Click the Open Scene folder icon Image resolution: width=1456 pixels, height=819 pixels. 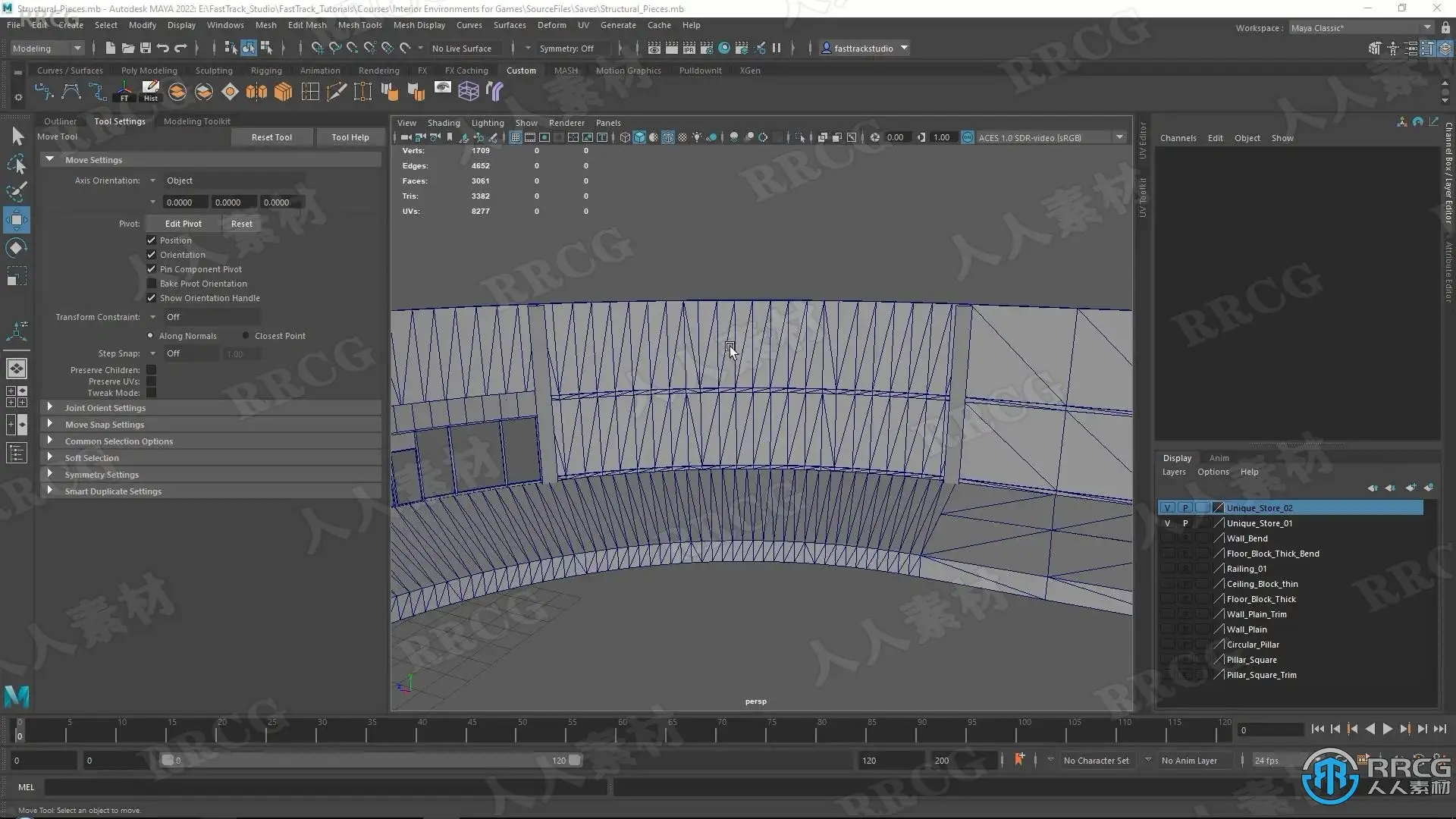127,48
